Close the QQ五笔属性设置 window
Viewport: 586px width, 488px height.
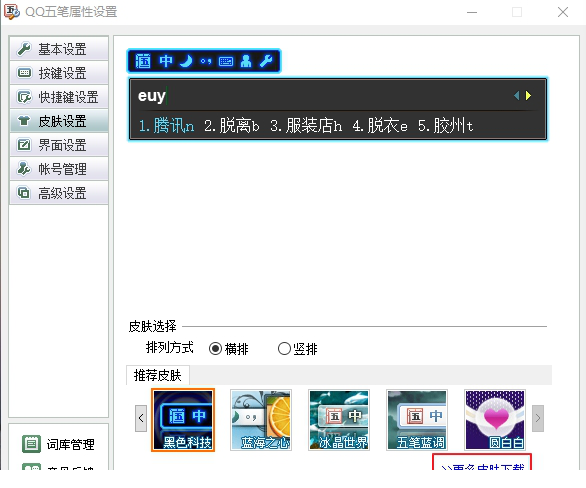pos(563,12)
